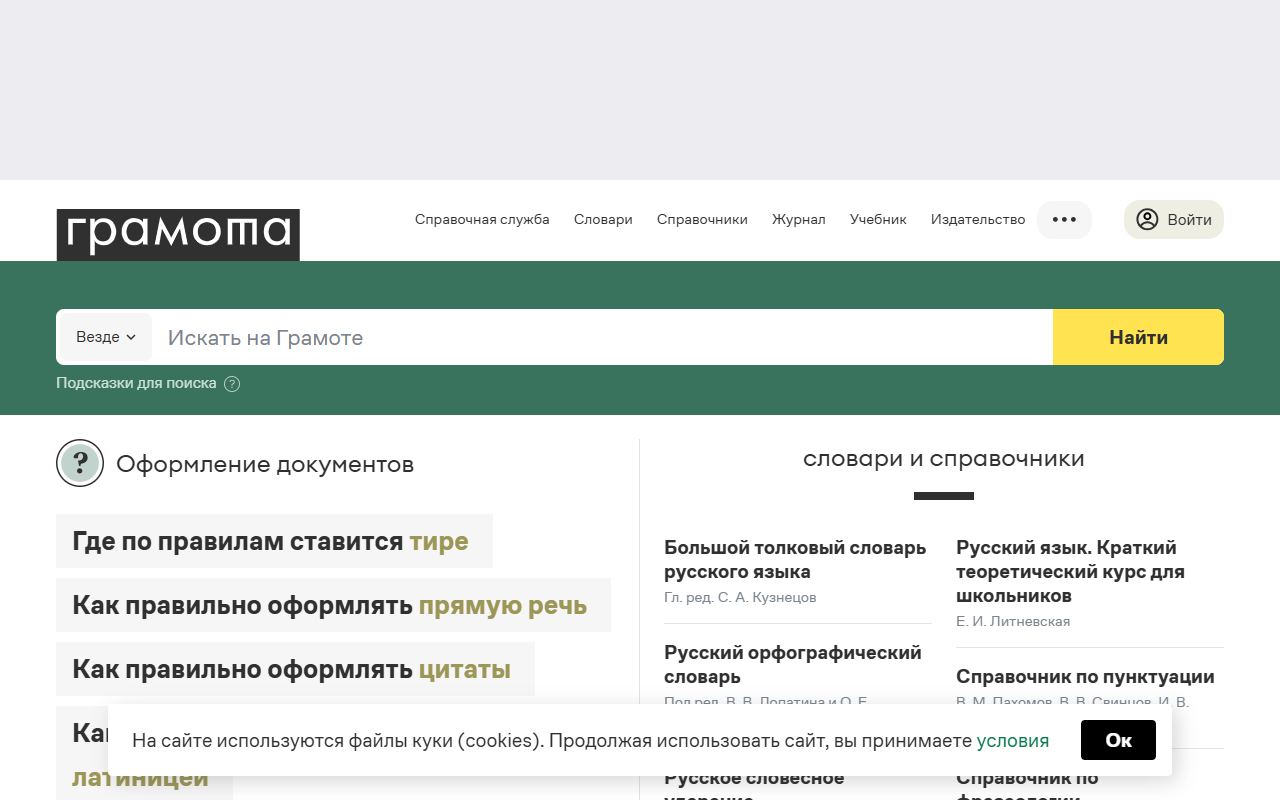Open Где по правилам ставится тире
Screen dimensions: 1280x800
[274, 541]
